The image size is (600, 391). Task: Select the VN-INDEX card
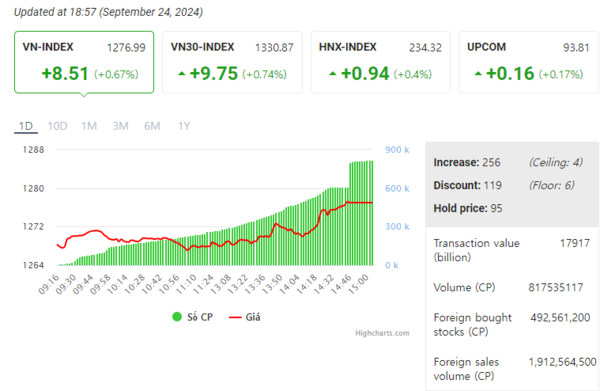[84, 62]
